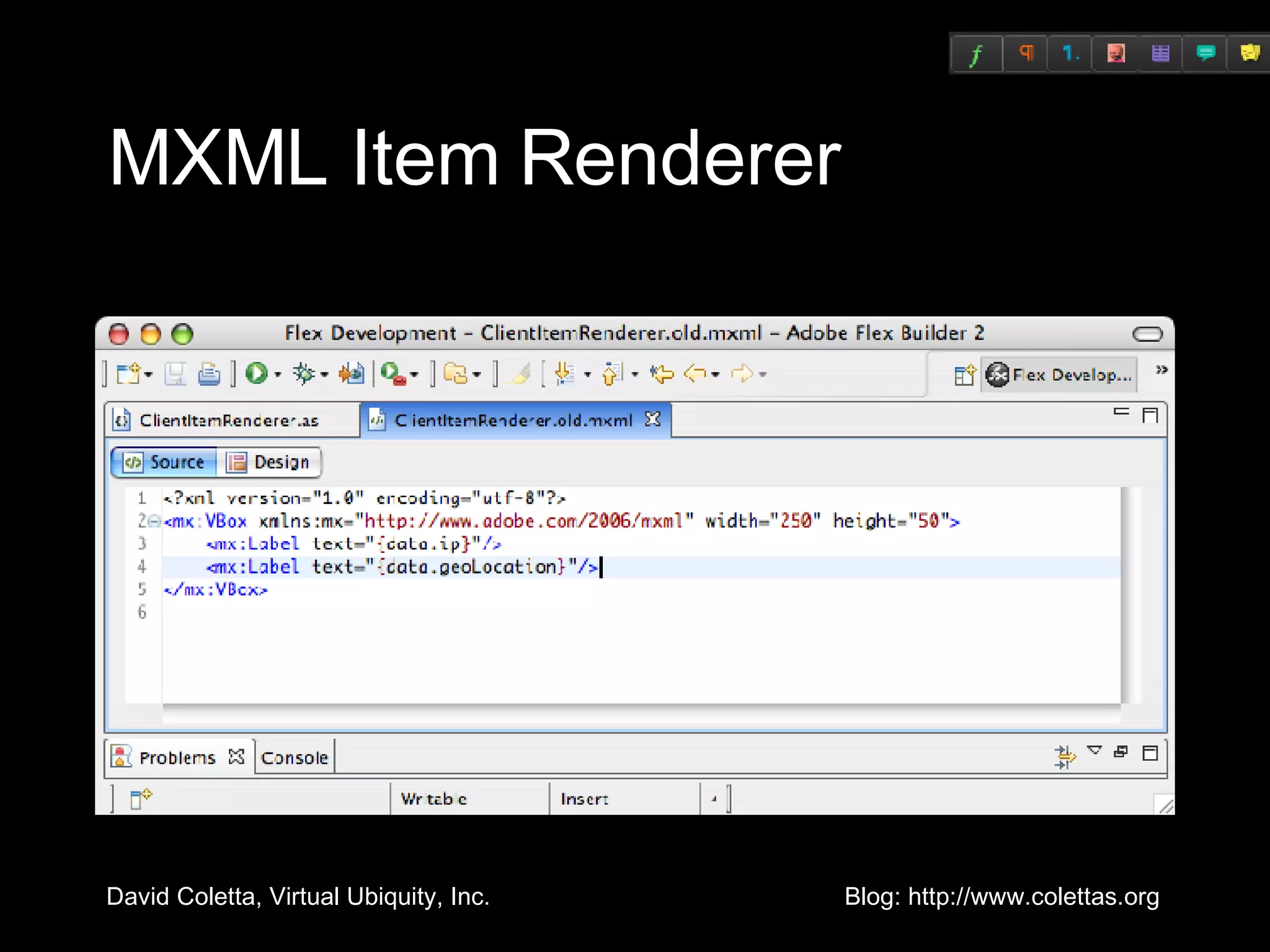Click the External Tools run icon

tap(394, 374)
